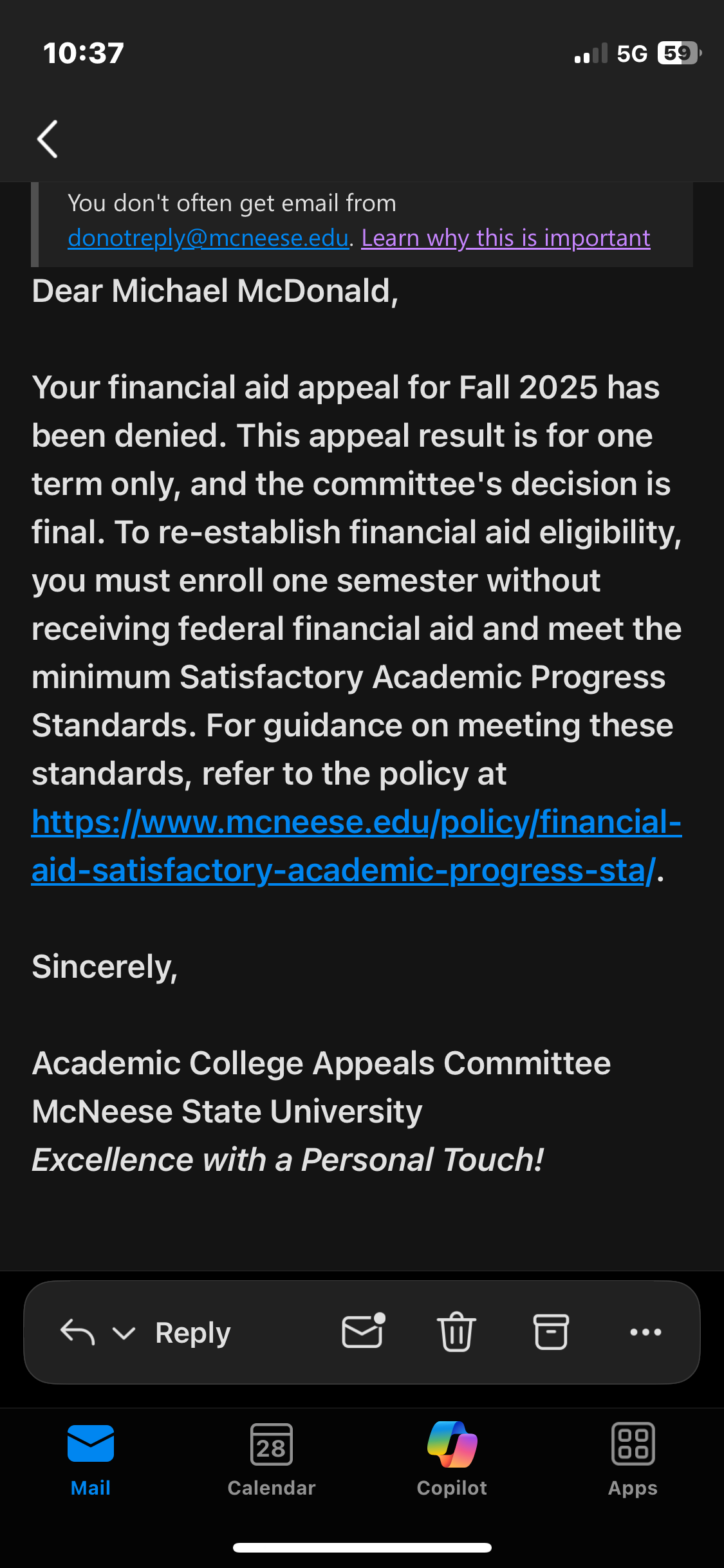The width and height of the screenshot is (724, 1568).
Task: Mark email as unread envelope icon
Action: [363, 1331]
